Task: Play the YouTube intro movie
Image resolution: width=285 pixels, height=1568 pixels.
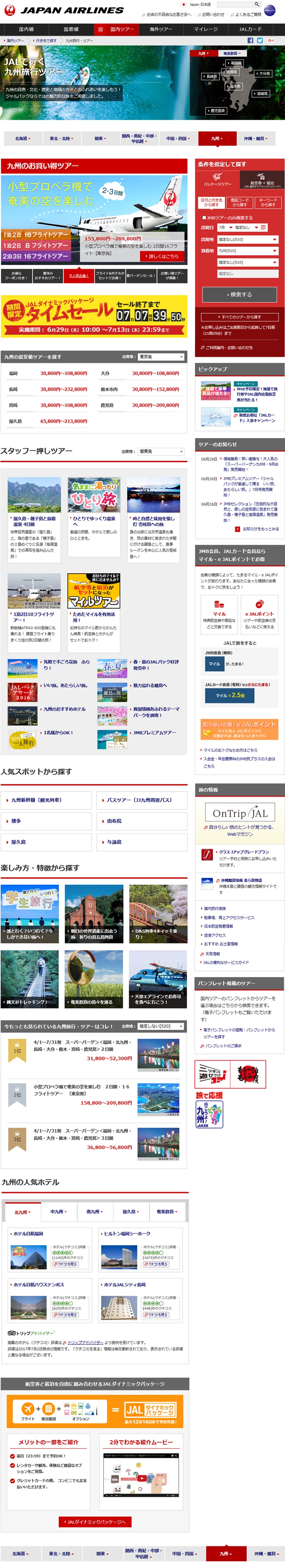Action: (x=142, y=1478)
